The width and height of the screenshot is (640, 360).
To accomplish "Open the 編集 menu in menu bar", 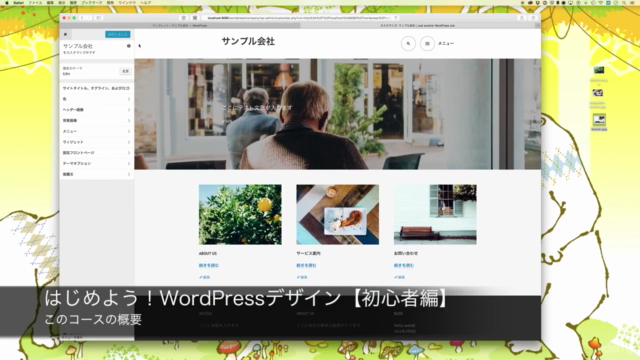I will 50,2.
